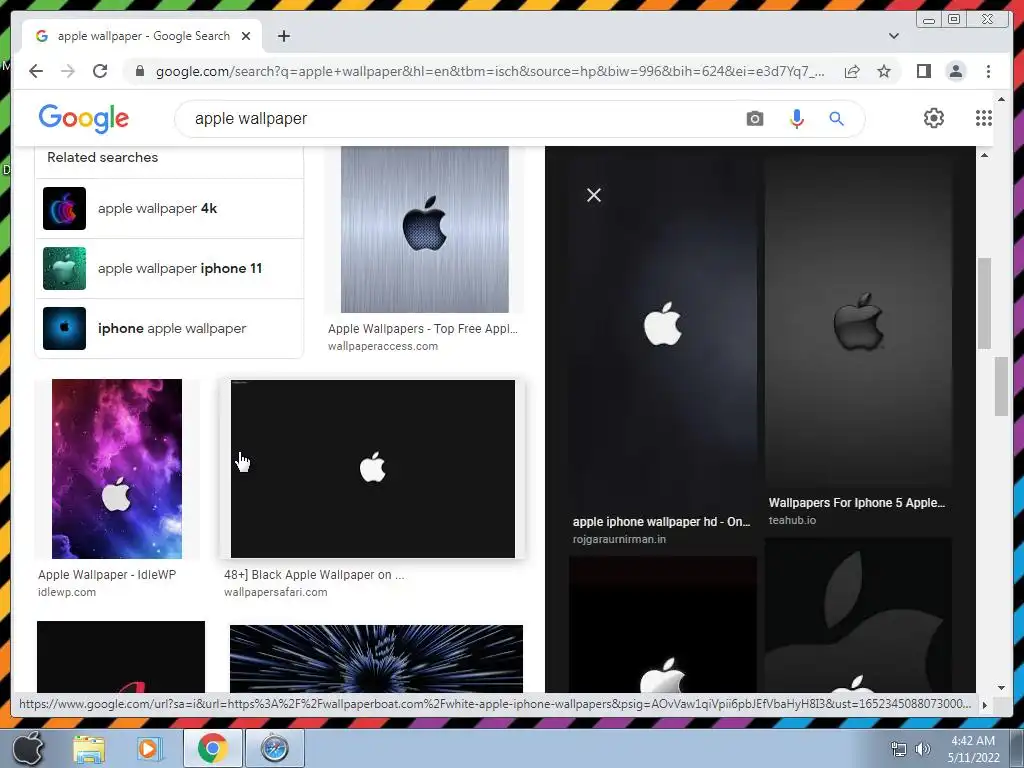1024x768 pixels.
Task: Select related search iphone apple wallpaper
Action: 169,328
